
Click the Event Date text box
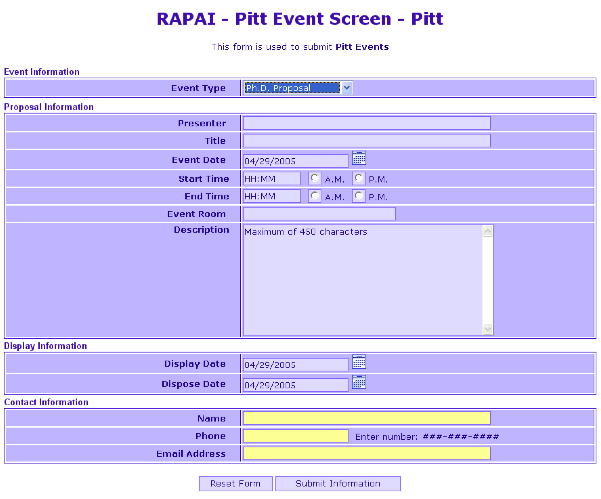coord(295,160)
